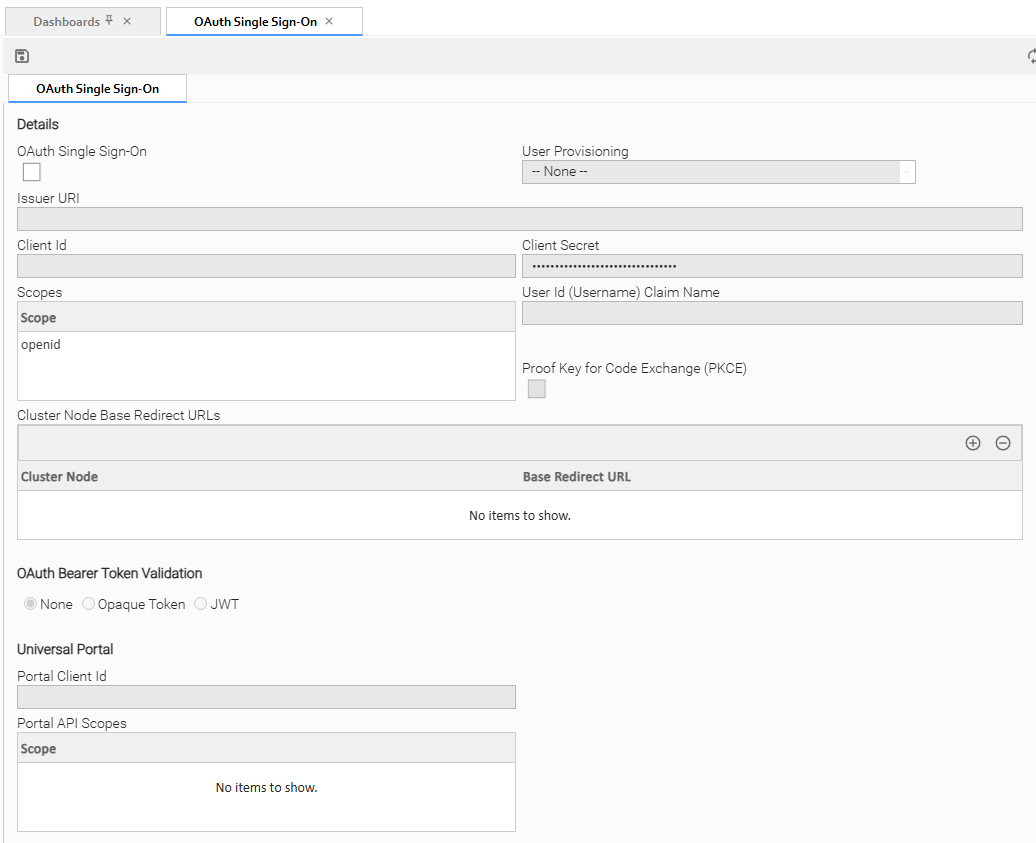Viewport: 1036px width, 843px height.
Task: Select the inner OAuth Single Sign-On subtab
Action: coord(97,88)
